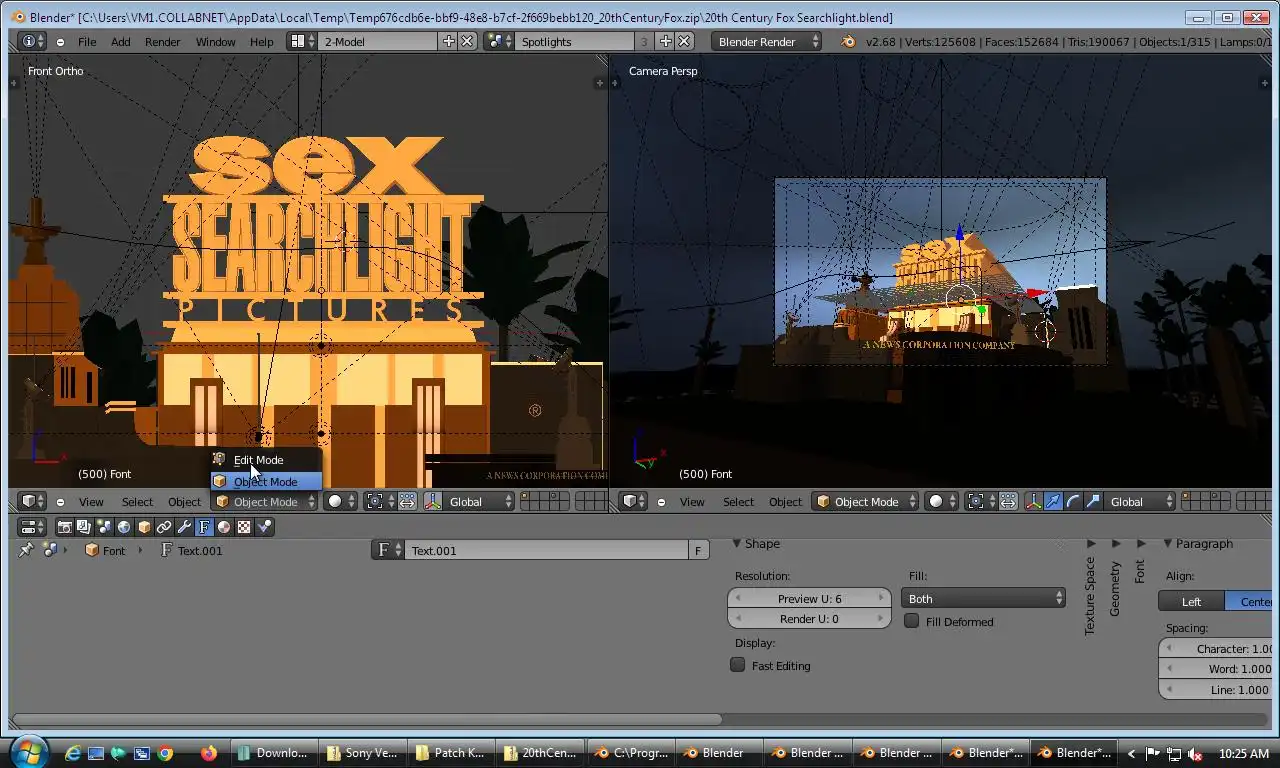
Task: Click the Text.001 datablock name field
Action: pyautogui.click(x=546, y=550)
